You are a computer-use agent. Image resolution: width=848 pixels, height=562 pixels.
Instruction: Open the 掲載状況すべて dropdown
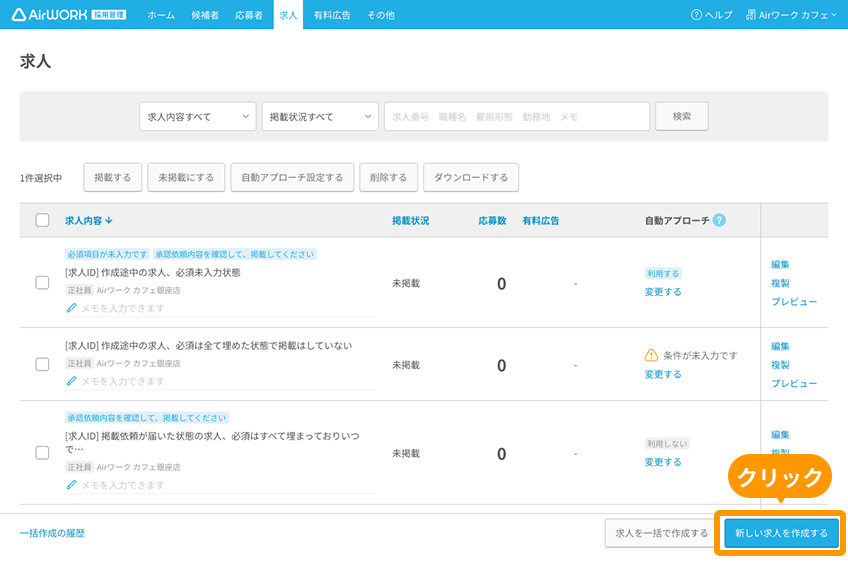320,116
